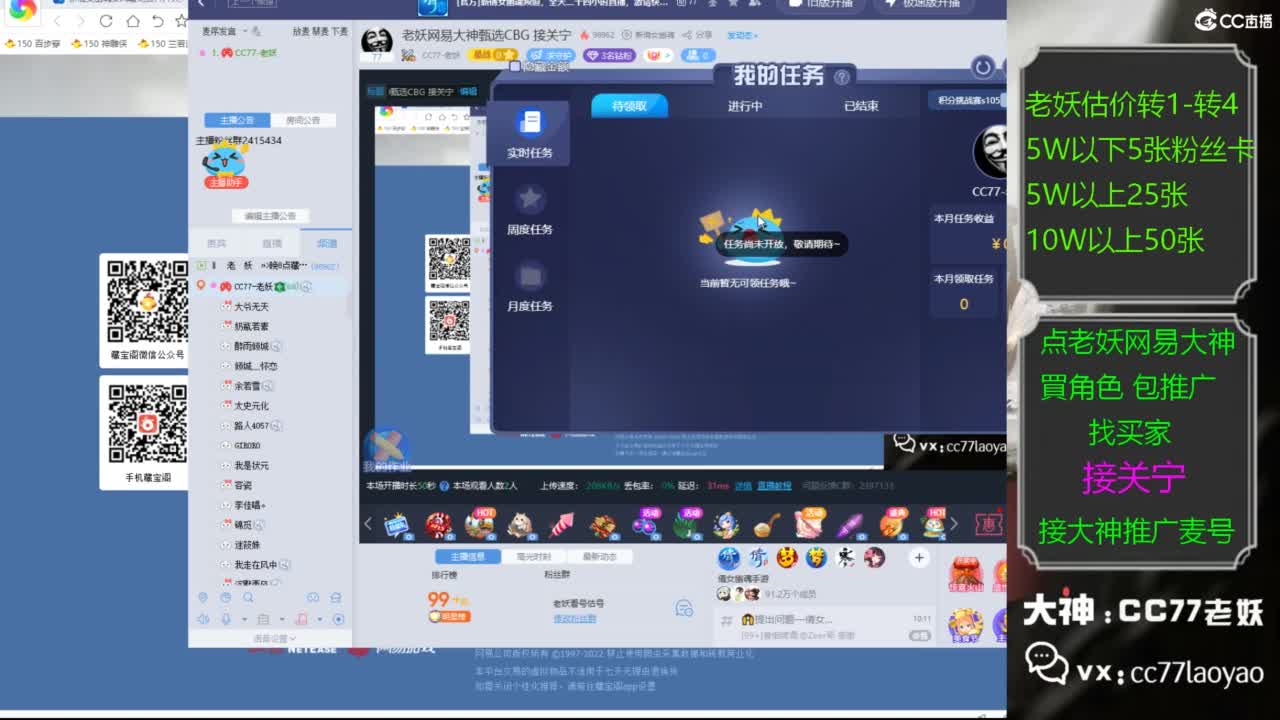Open the 月度任务 monthly tasks section
This screenshot has height=720, width=1280.
(529, 287)
